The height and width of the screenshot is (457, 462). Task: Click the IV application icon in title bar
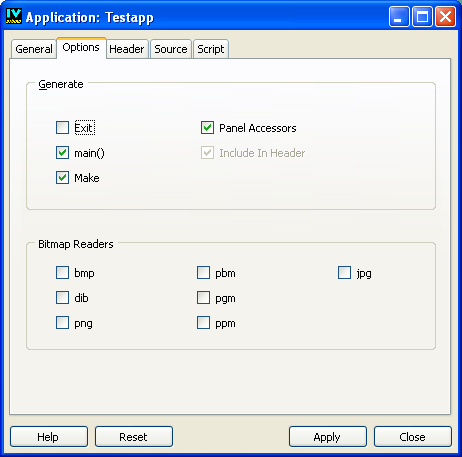[14, 16]
